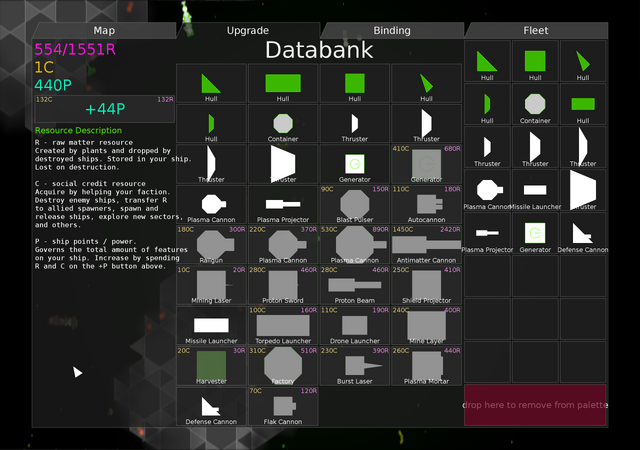Pick Defense Cannon in the right palette
Screen dimensions: 640x450
point(583,234)
